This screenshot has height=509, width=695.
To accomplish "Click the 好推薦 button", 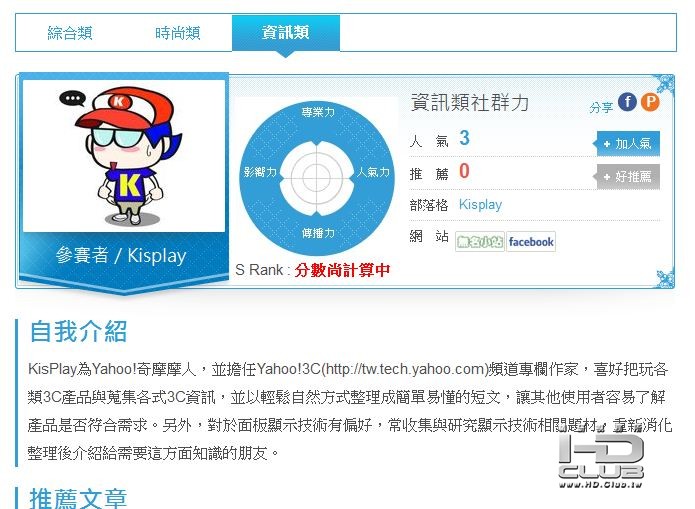I will pos(627,176).
